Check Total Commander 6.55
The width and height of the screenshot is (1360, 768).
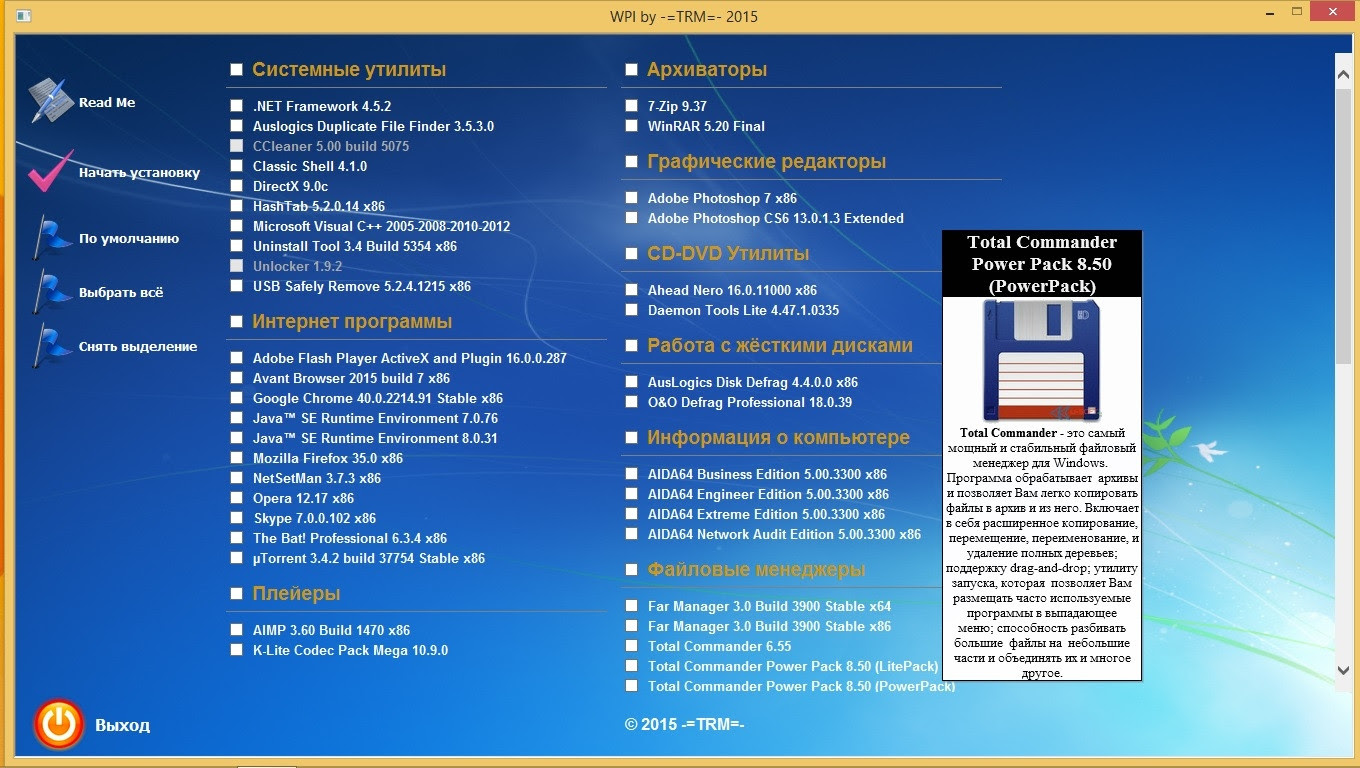pyautogui.click(x=631, y=646)
